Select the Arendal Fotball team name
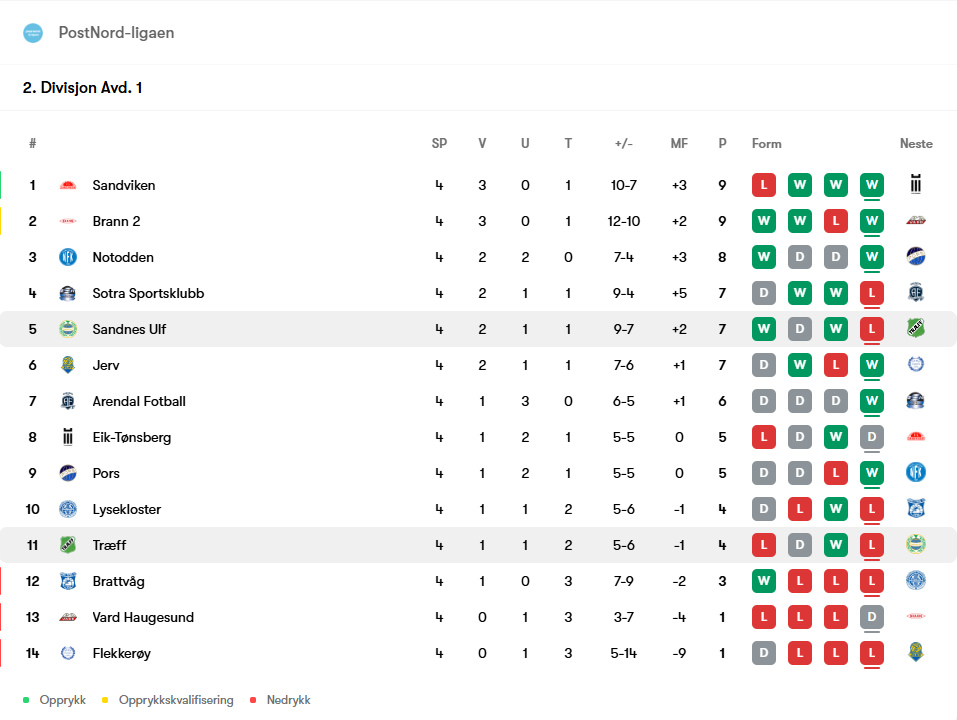Screen dimensions: 957x720 click(x=139, y=401)
